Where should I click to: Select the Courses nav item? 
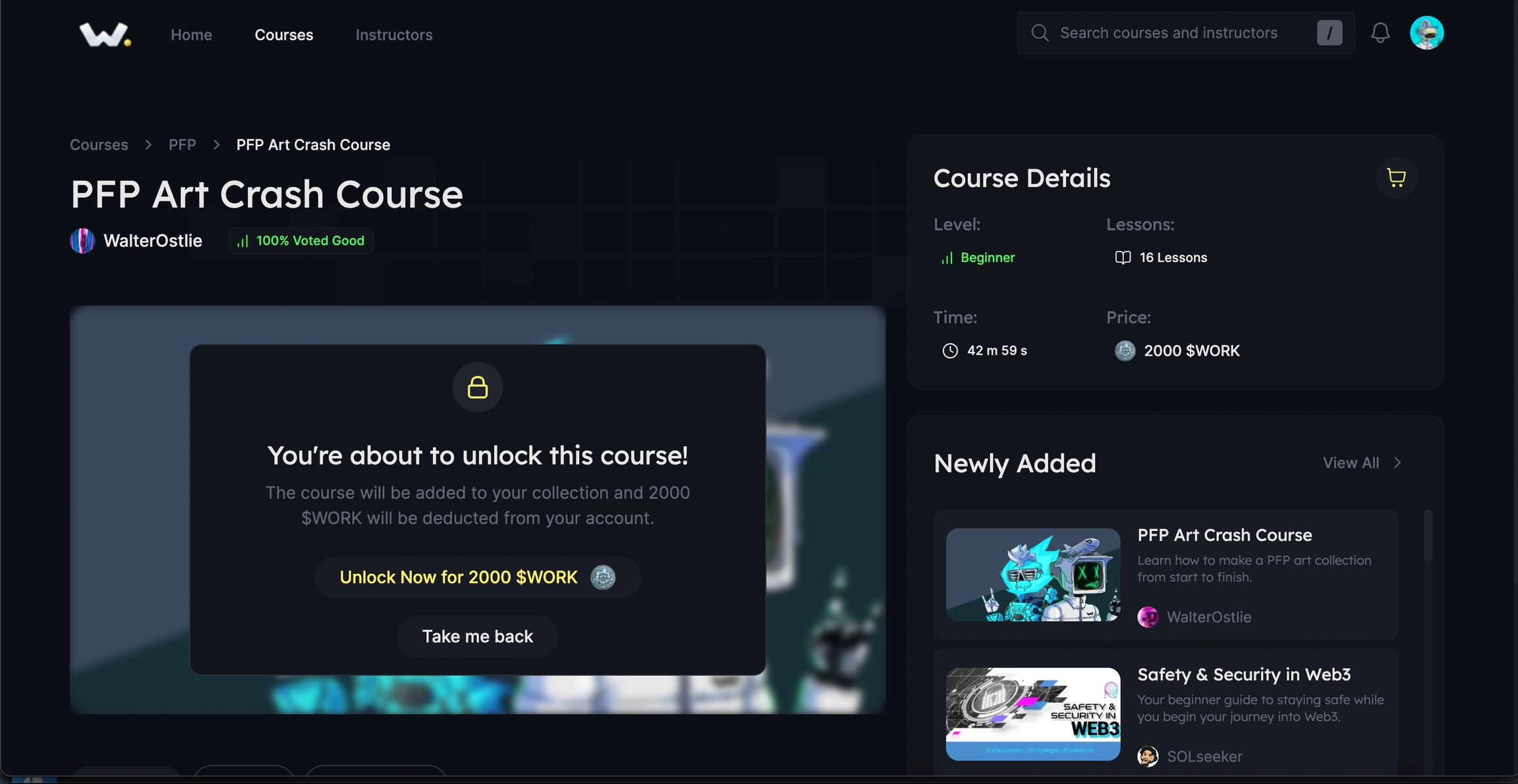tap(284, 35)
